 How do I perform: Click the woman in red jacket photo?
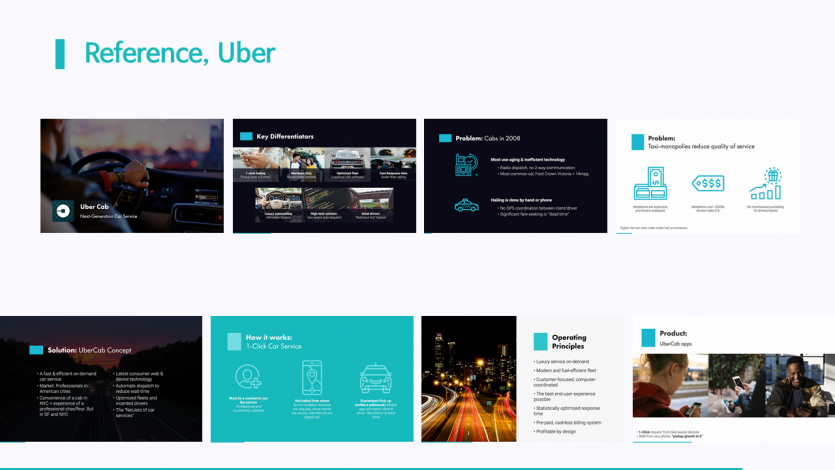point(670,385)
